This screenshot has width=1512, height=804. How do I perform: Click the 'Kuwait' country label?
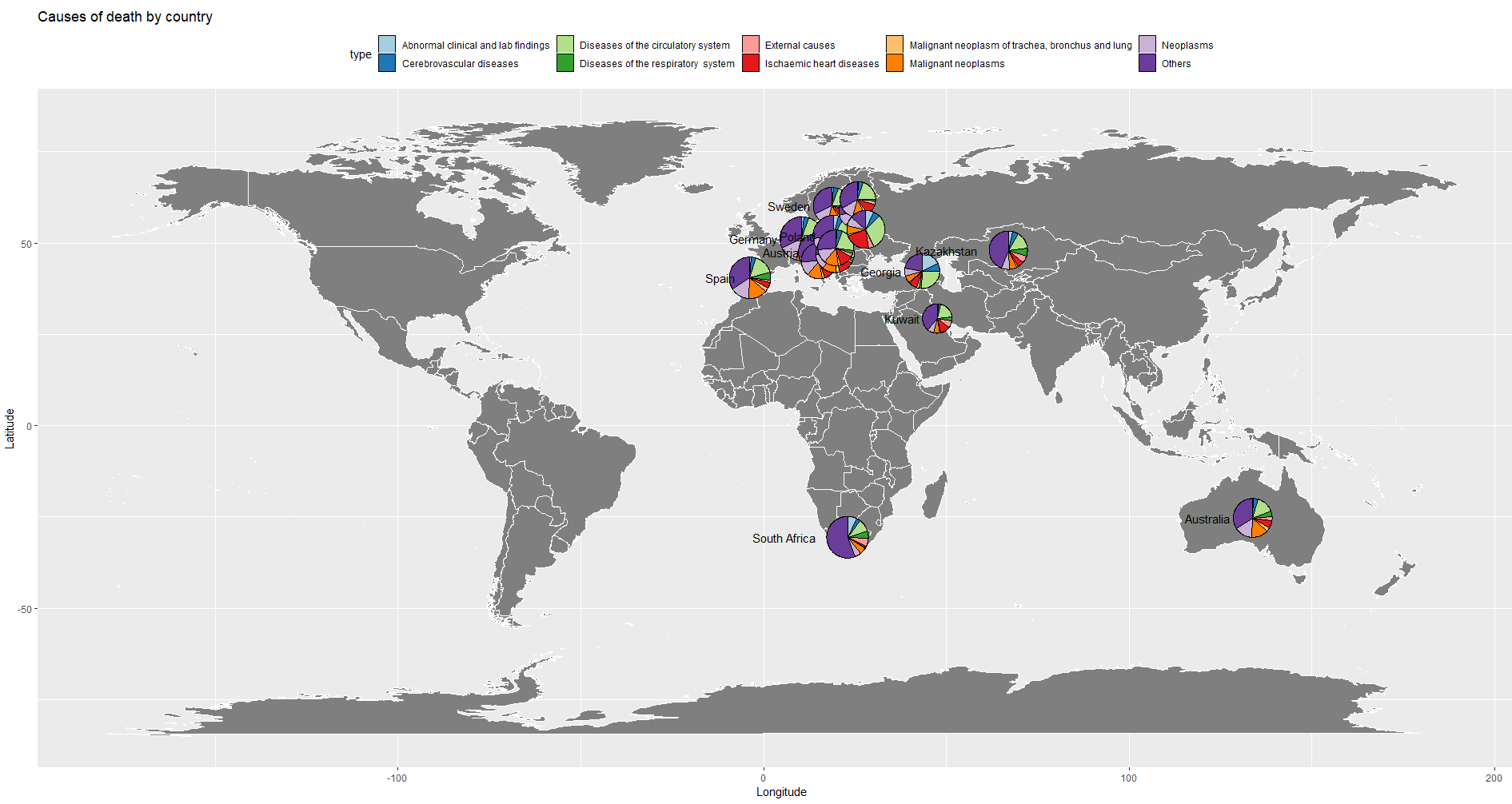[902, 319]
